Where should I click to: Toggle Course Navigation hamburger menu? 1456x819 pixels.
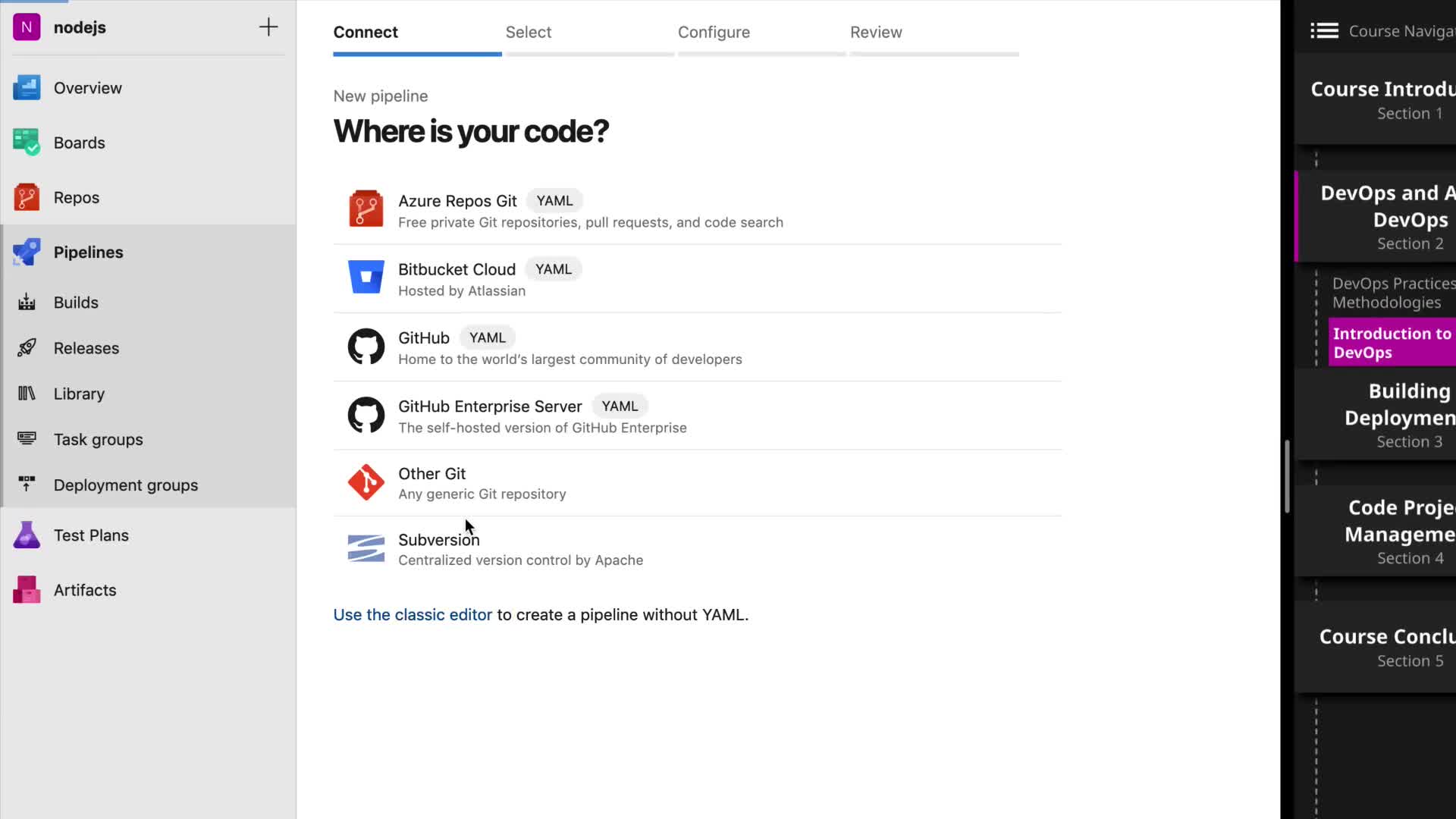tap(1324, 31)
